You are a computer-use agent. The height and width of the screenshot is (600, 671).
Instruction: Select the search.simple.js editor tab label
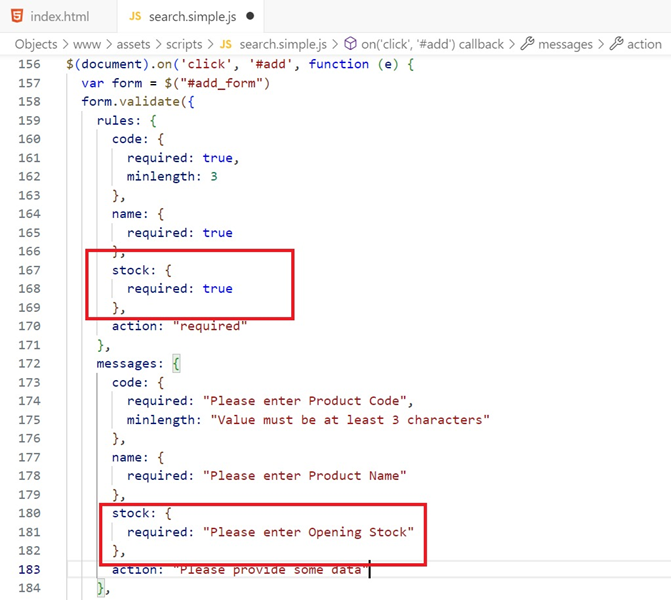click(x=194, y=17)
